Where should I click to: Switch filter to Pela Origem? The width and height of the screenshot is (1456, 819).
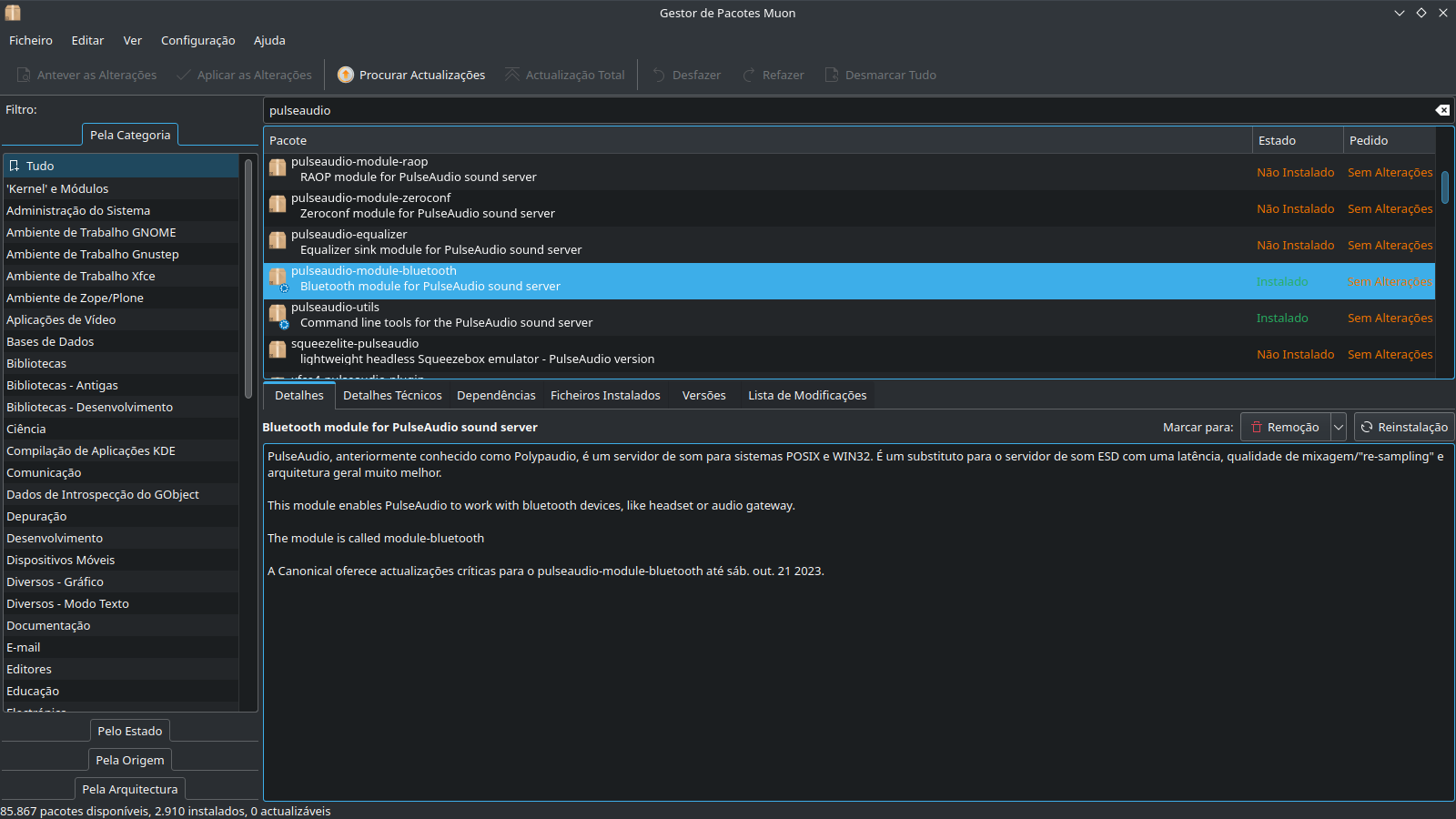coord(130,760)
